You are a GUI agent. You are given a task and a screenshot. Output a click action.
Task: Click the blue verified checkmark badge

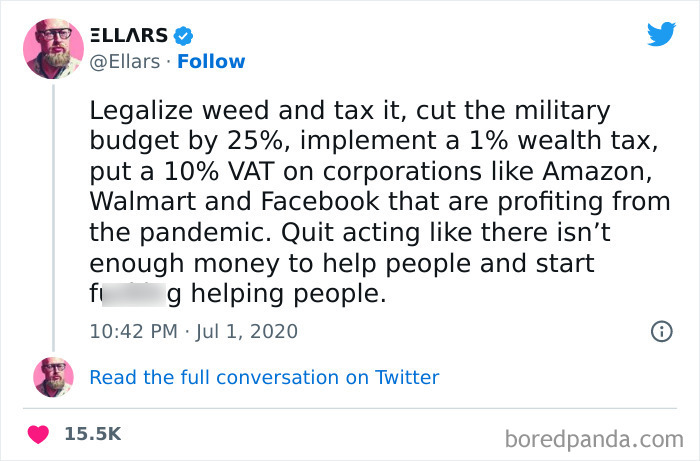(x=183, y=36)
